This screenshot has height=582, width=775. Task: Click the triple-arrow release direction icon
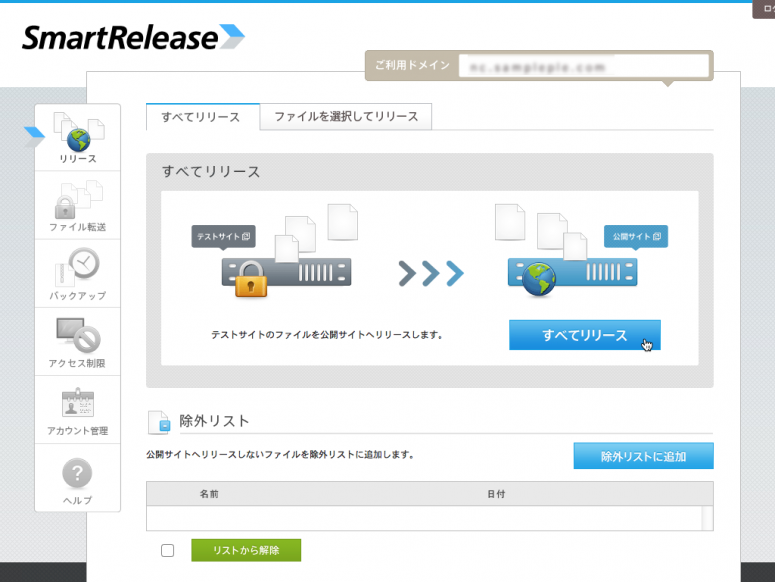pos(431,273)
